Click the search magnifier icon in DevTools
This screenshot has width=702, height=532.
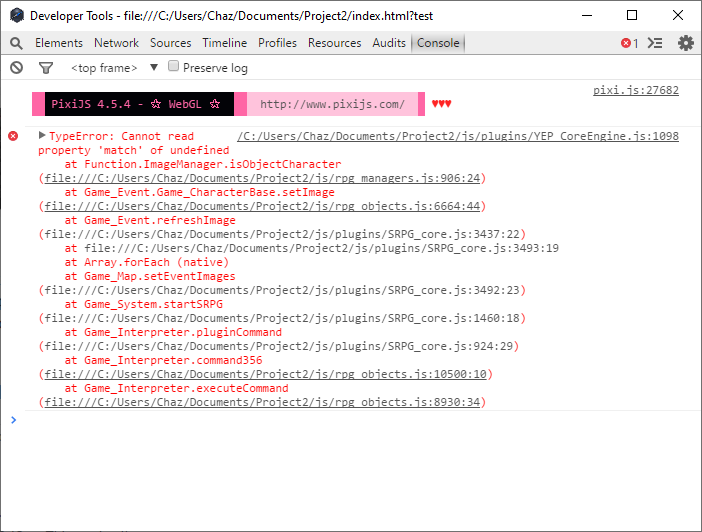click(16, 43)
